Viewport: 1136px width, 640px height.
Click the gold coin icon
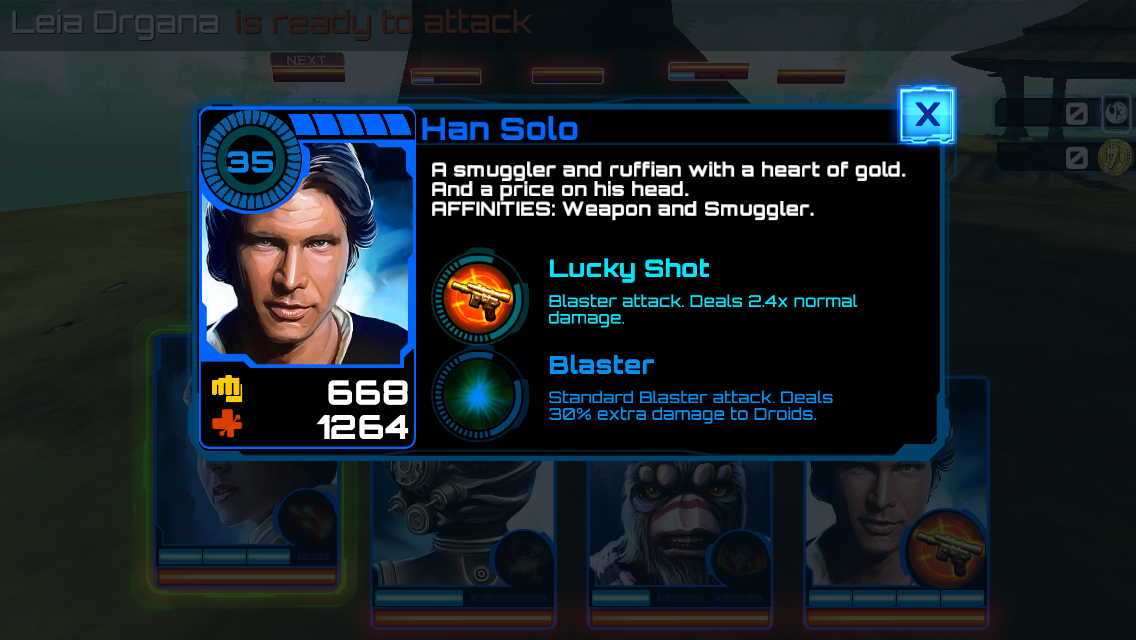point(1115,157)
